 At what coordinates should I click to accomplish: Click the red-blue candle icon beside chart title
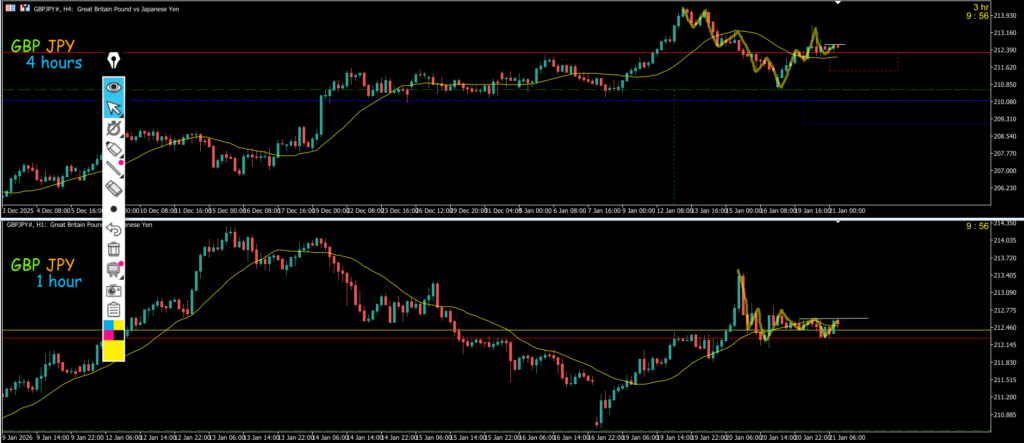click(x=25, y=8)
